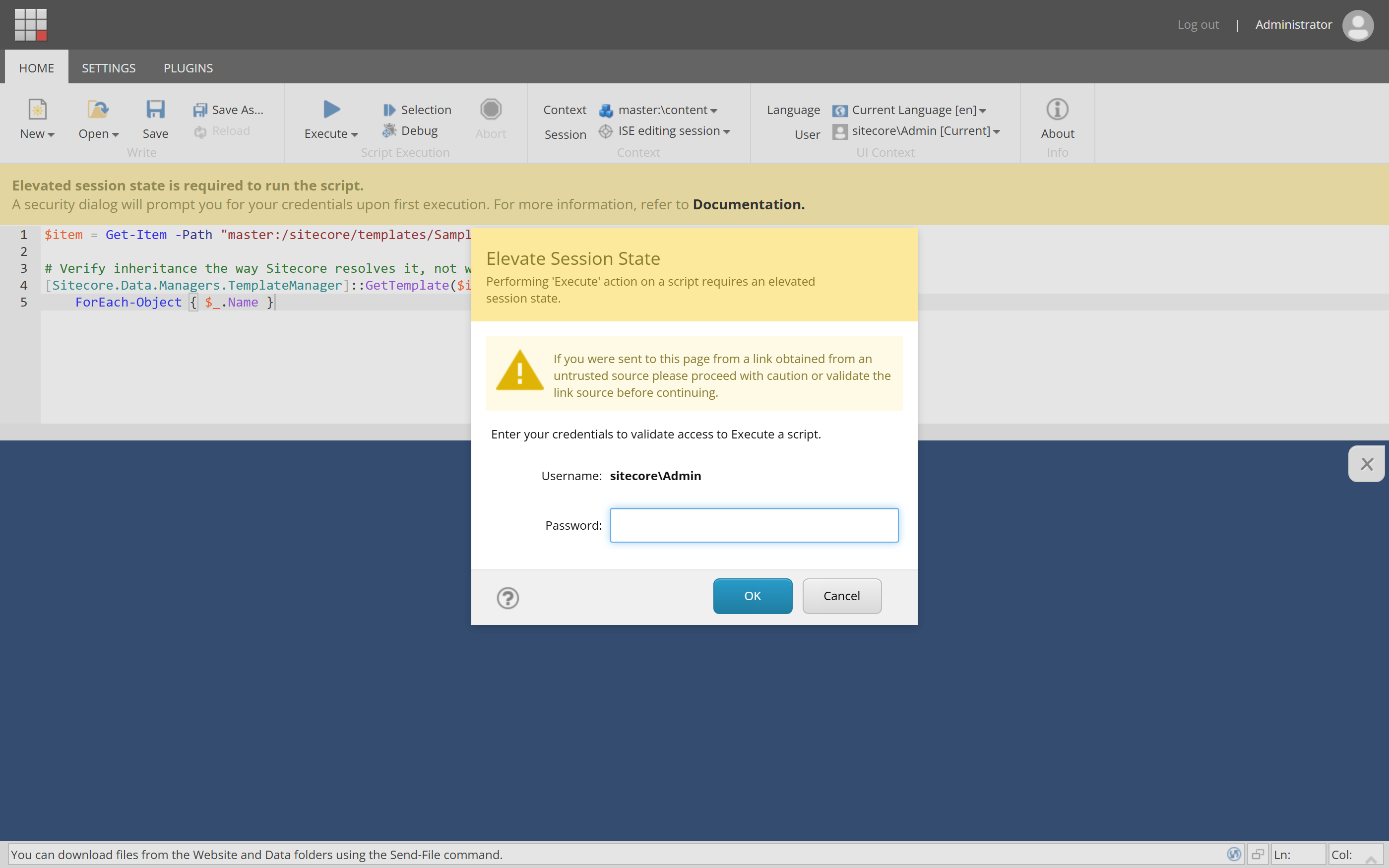Switch to the SETTINGS tab
The height and width of the screenshot is (868, 1389).
(109, 68)
